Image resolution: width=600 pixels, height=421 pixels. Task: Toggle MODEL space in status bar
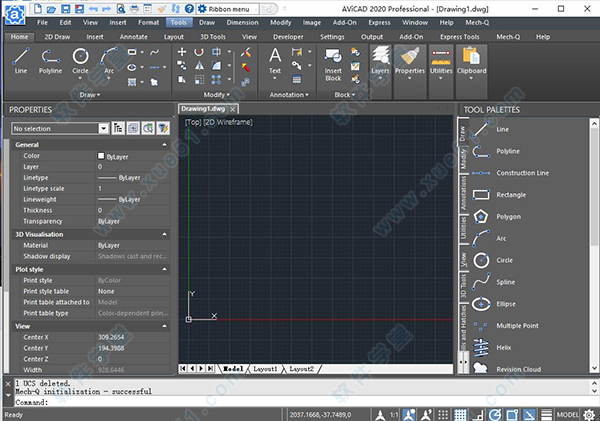click(567, 414)
